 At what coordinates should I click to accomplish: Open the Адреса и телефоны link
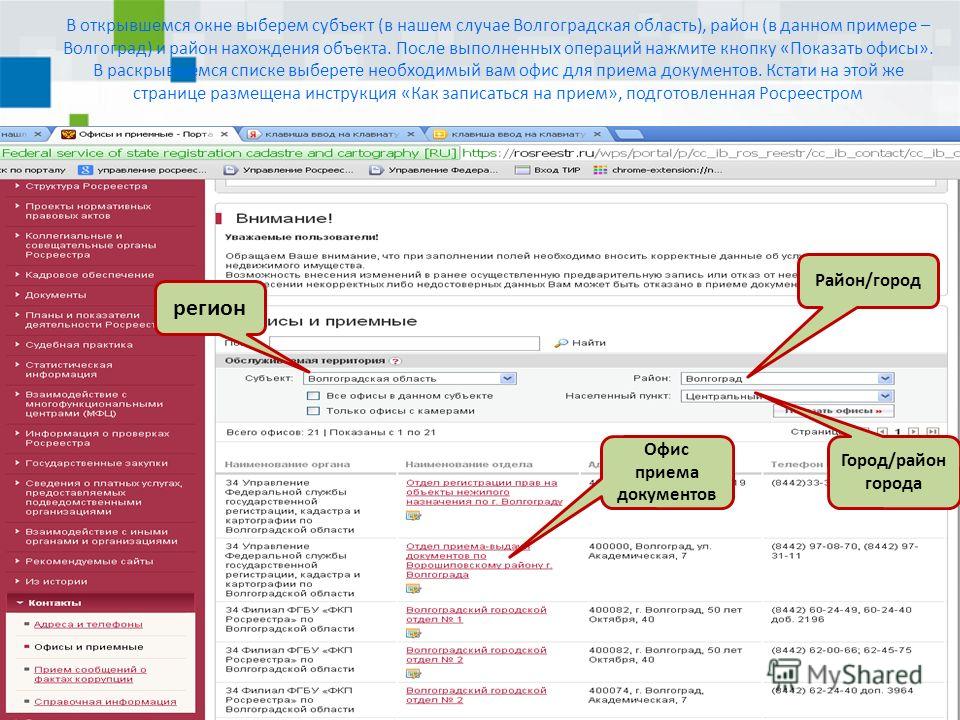coord(88,624)
